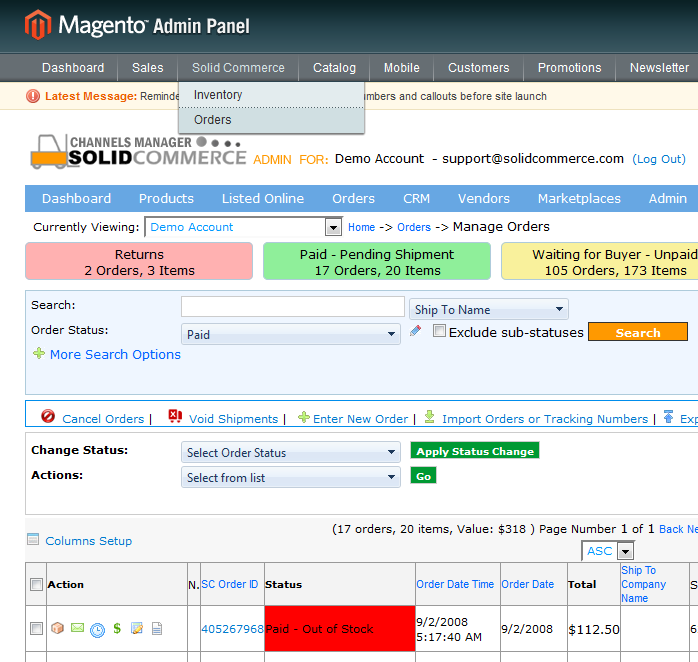Click the Void Shipments truck icon
The image size is (698, 662).
tap(175, 416)
